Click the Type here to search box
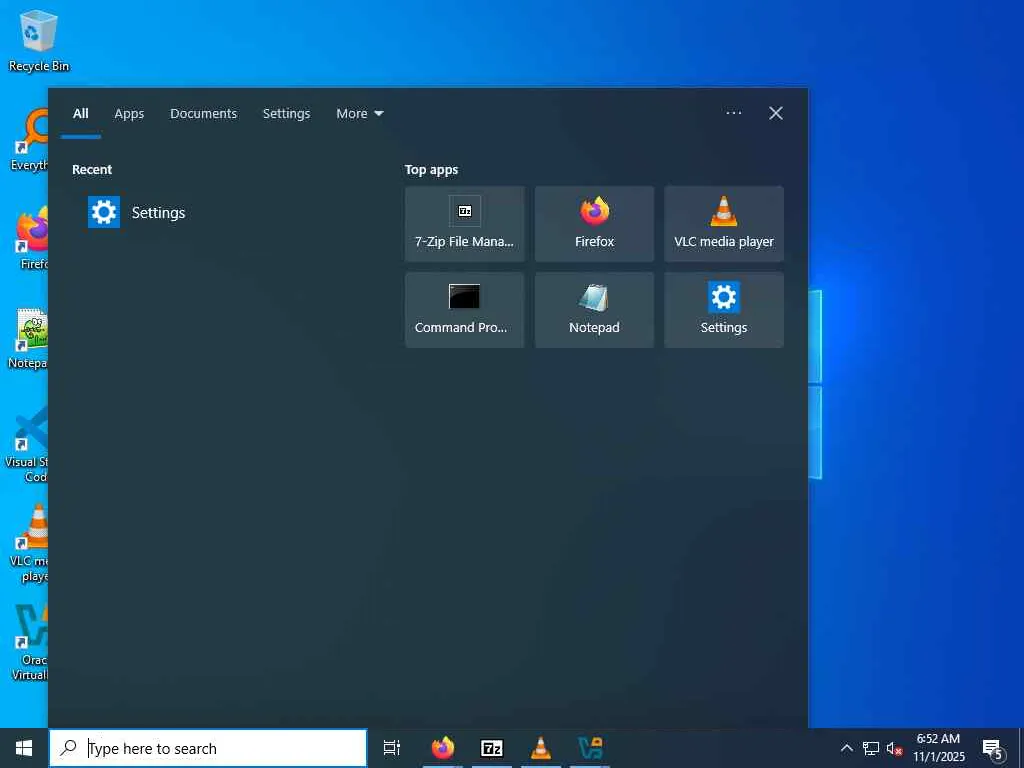The width and height of the screenshot is (1024, 768). click(x=208, y=748)
